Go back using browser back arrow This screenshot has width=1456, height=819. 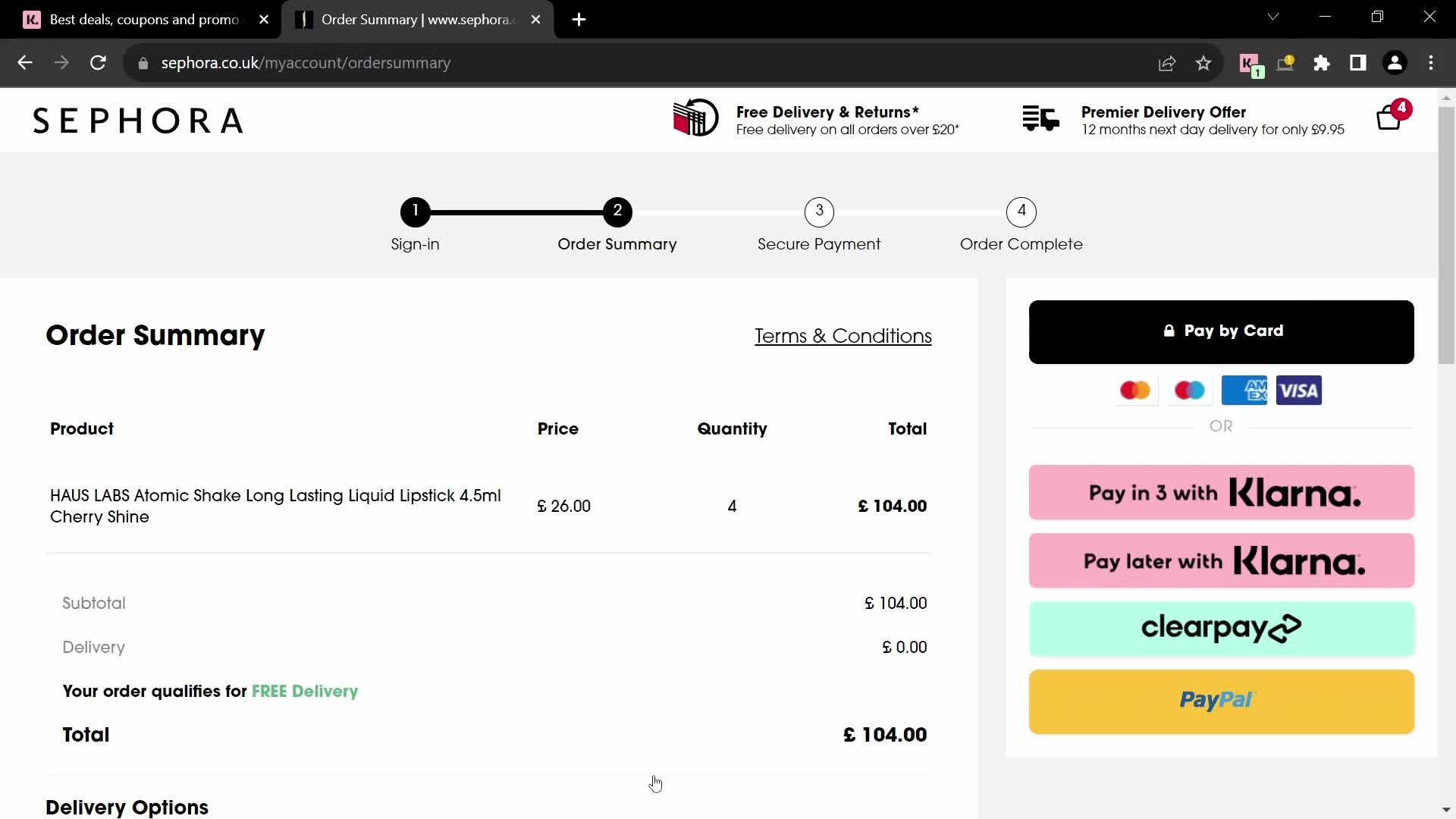(x=24, y=63)
